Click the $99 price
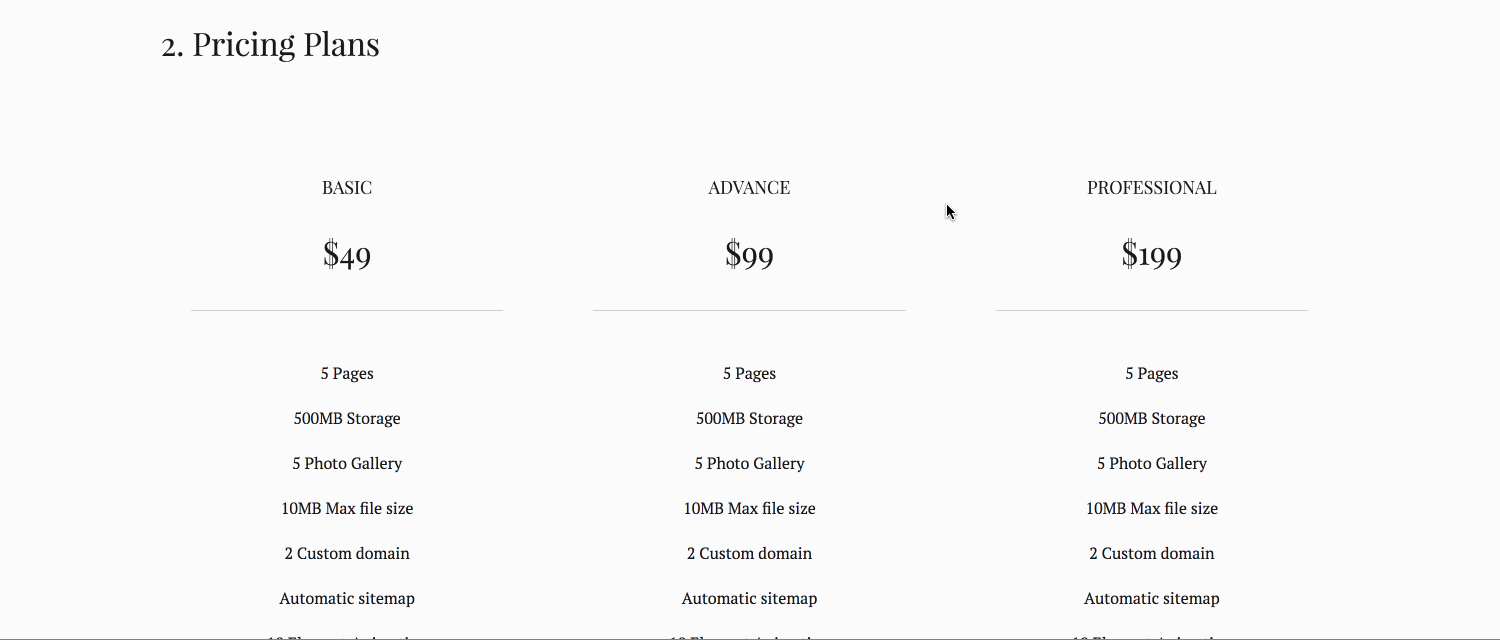This screenshot has height=640, width=1500. point(749,255)
